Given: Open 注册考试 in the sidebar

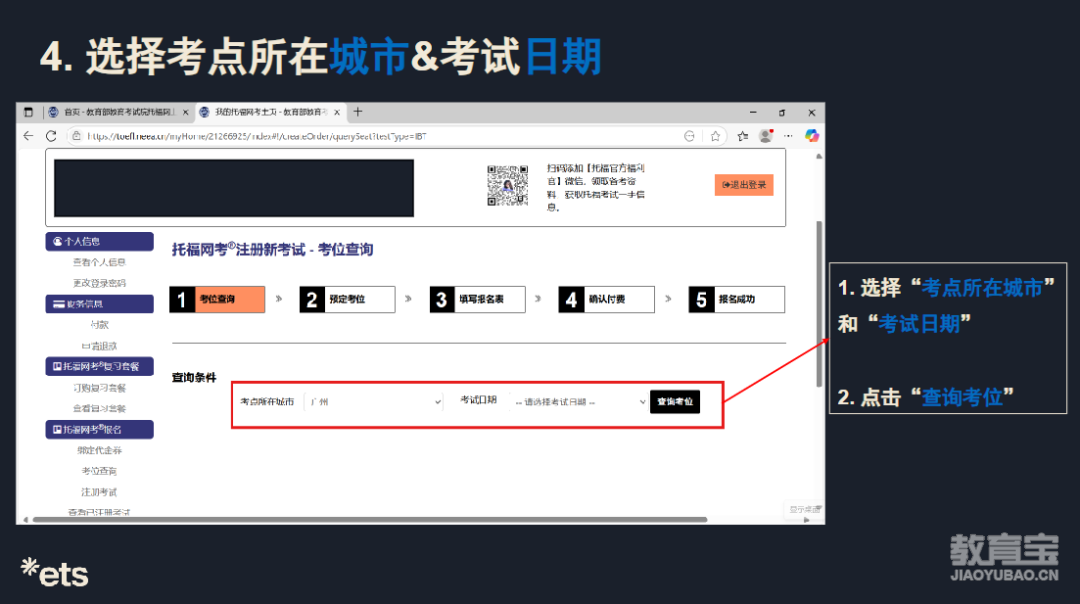Looking at the screenshot, I should [99, 492].
